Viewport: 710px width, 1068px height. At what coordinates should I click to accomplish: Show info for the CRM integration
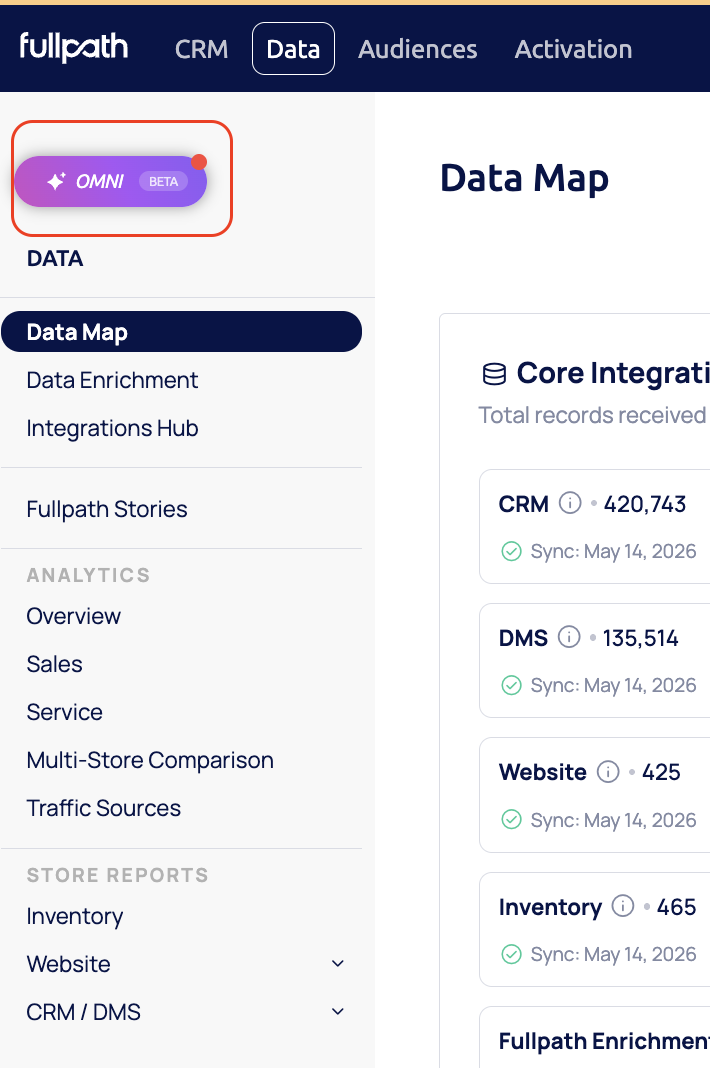pos(570,503)
